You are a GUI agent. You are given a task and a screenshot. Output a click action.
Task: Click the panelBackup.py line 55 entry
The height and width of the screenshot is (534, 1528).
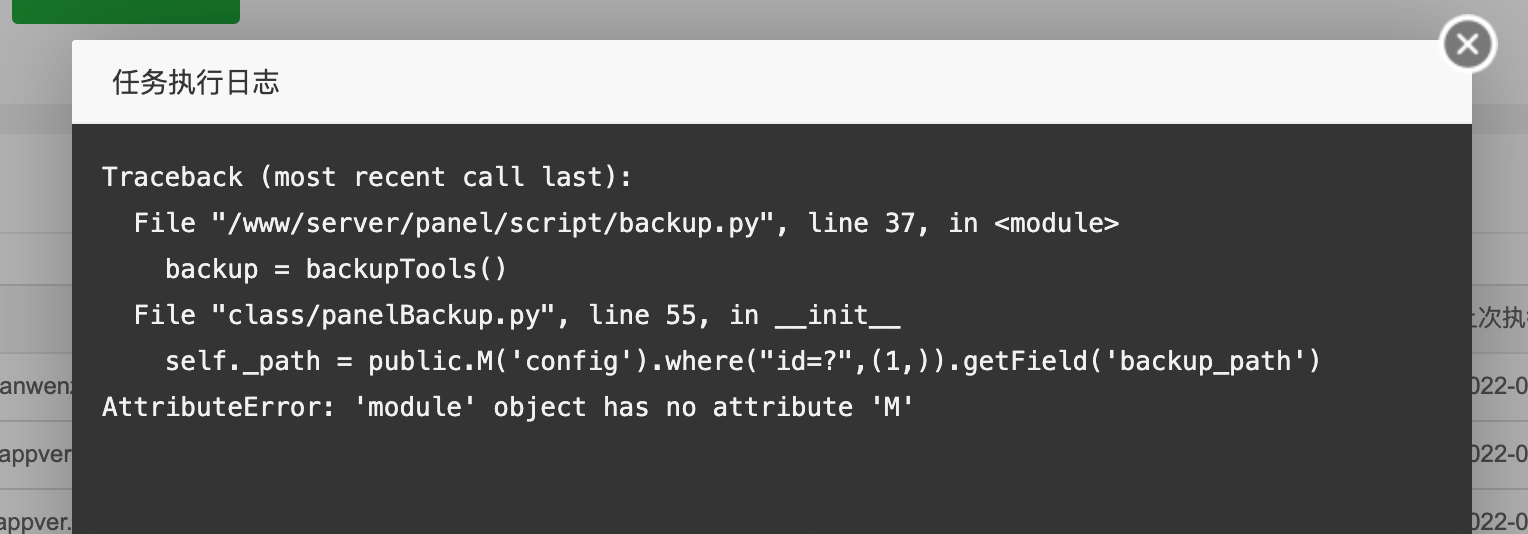pyautogui.click(x=517, y=315)
